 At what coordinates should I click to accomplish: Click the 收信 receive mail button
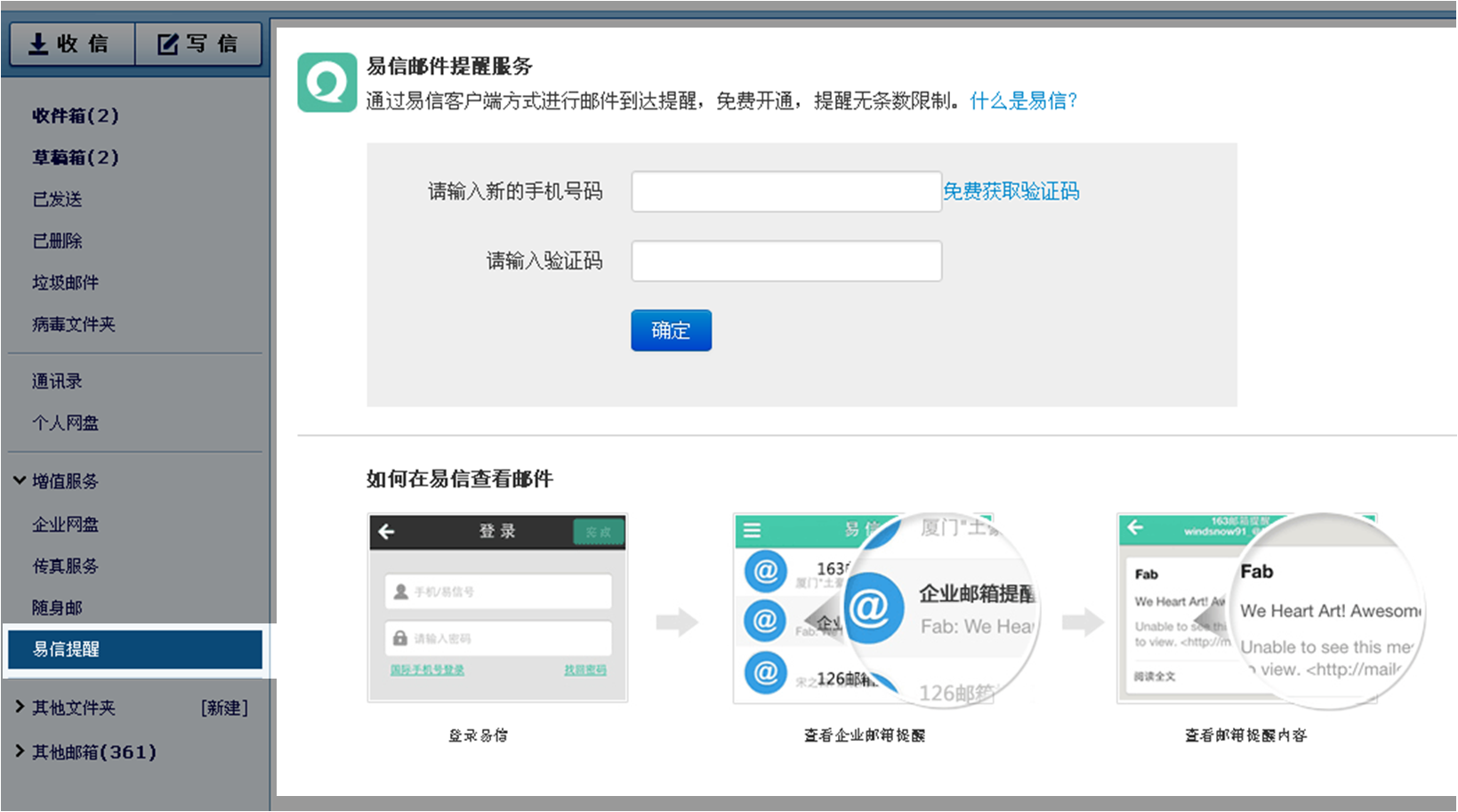coord(72,44)
